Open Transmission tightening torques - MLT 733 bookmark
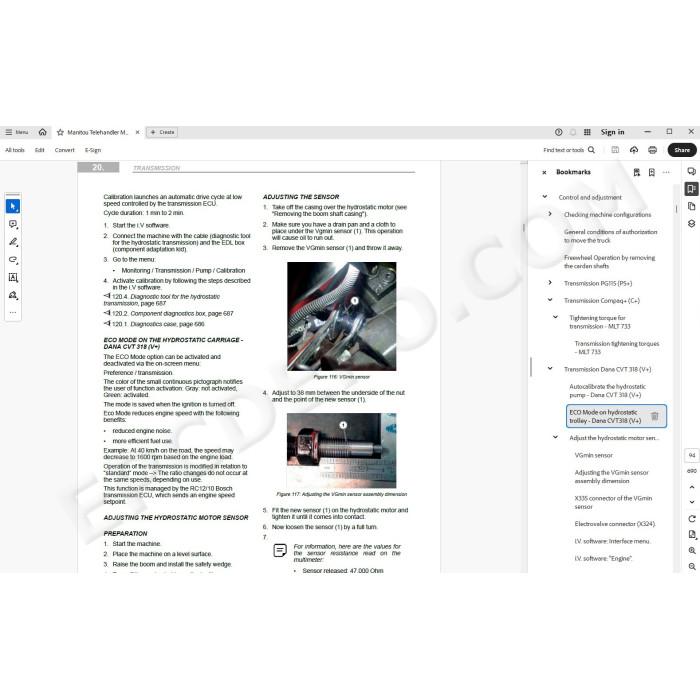The width and height of the screenshot is (700, 700). 617,348
